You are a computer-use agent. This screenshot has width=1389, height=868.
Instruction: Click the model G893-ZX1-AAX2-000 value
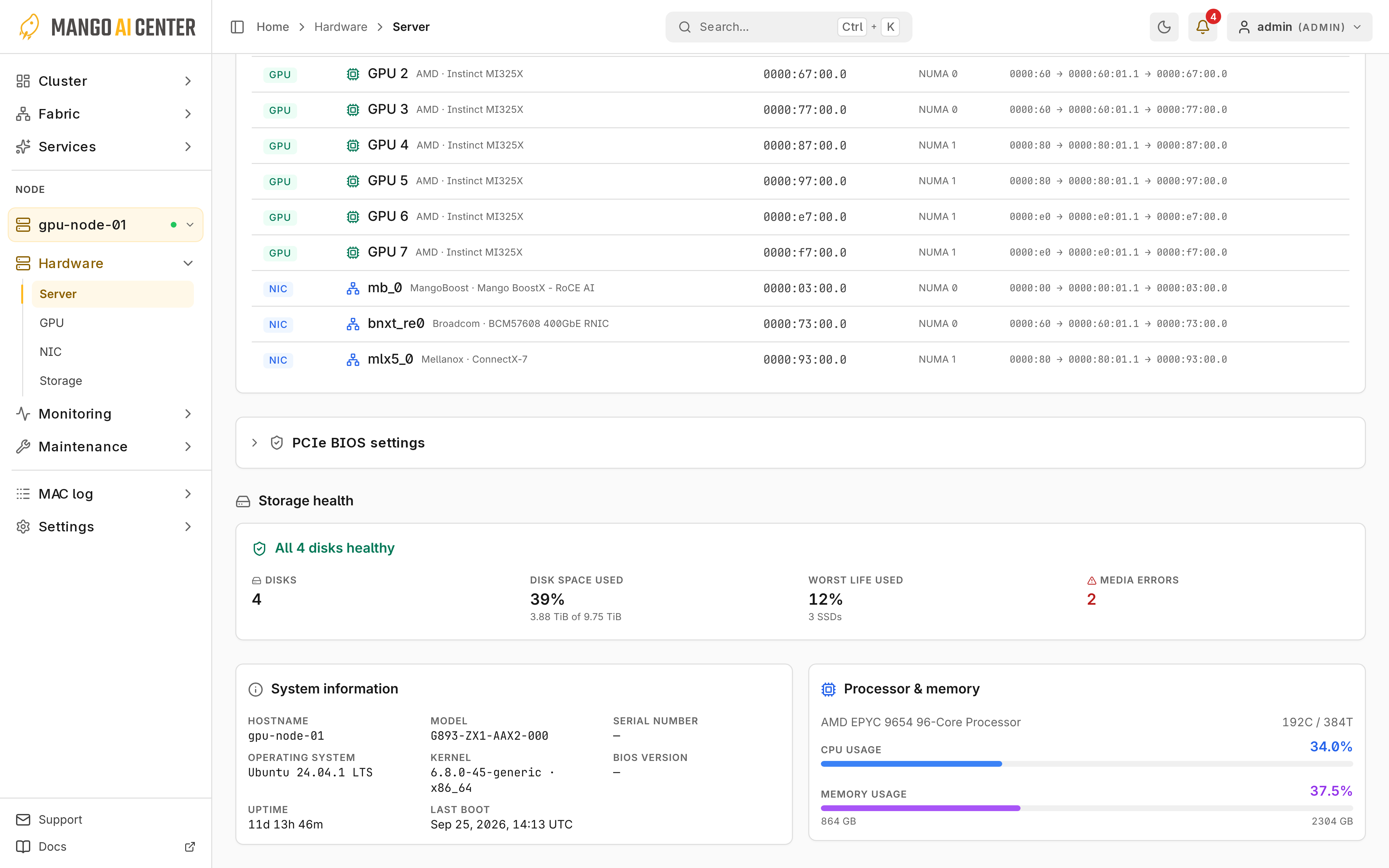490,736
